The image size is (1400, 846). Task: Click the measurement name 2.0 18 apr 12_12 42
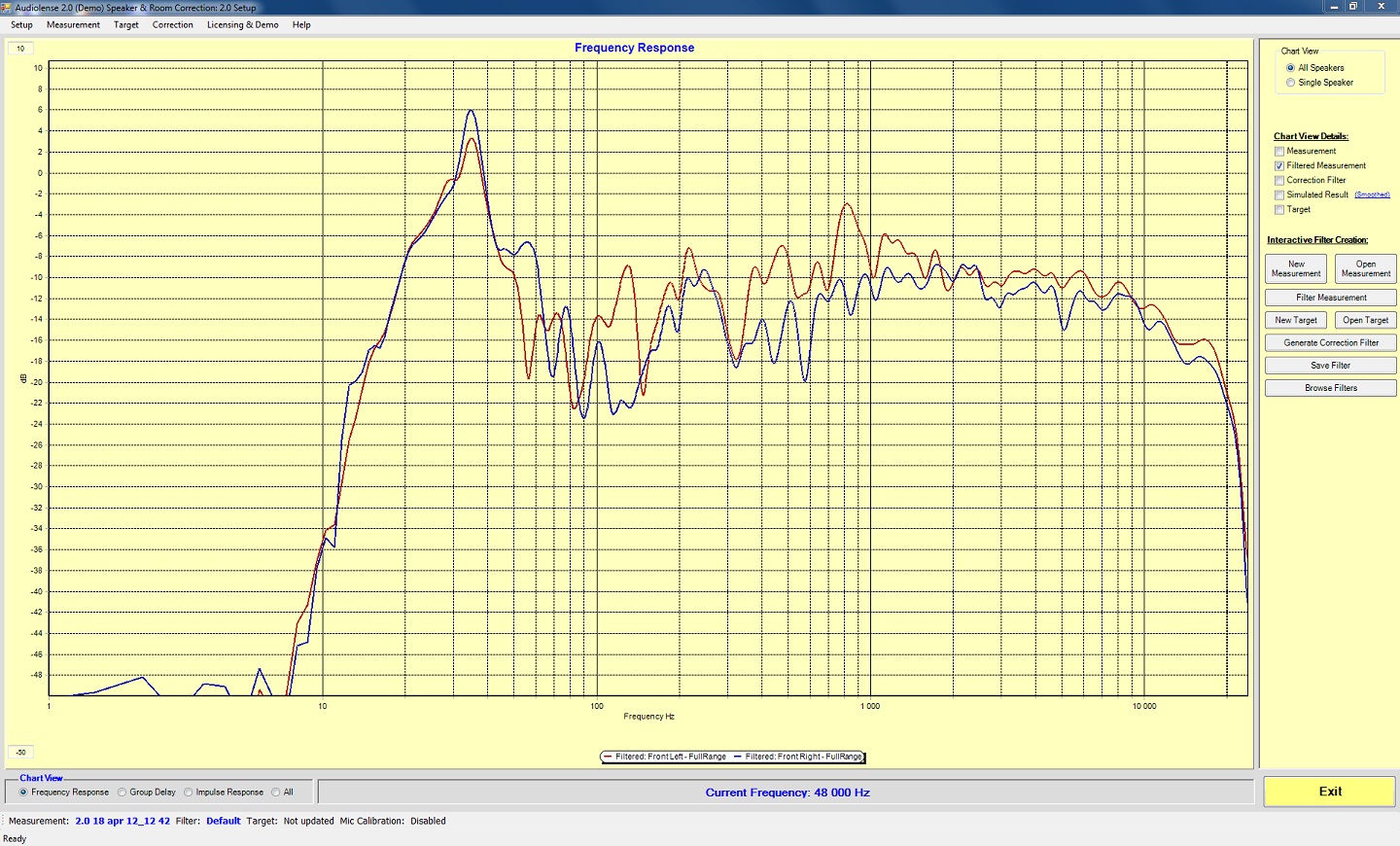[x=122, y=821]
